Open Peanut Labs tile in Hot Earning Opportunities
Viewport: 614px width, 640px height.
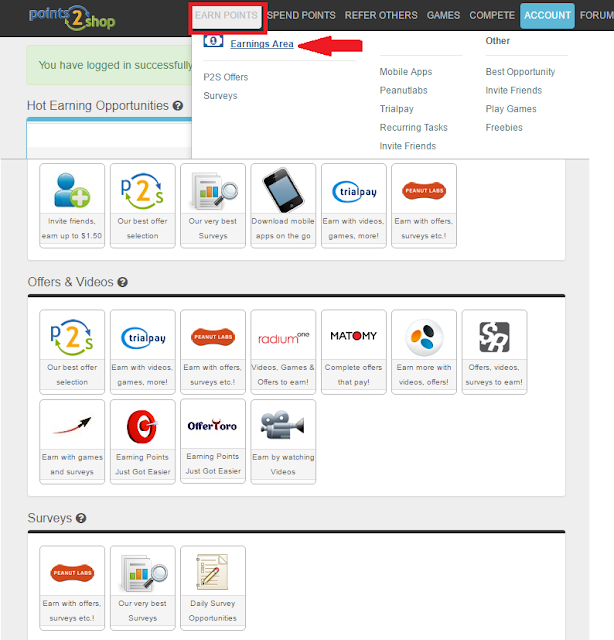coord(424,206)
